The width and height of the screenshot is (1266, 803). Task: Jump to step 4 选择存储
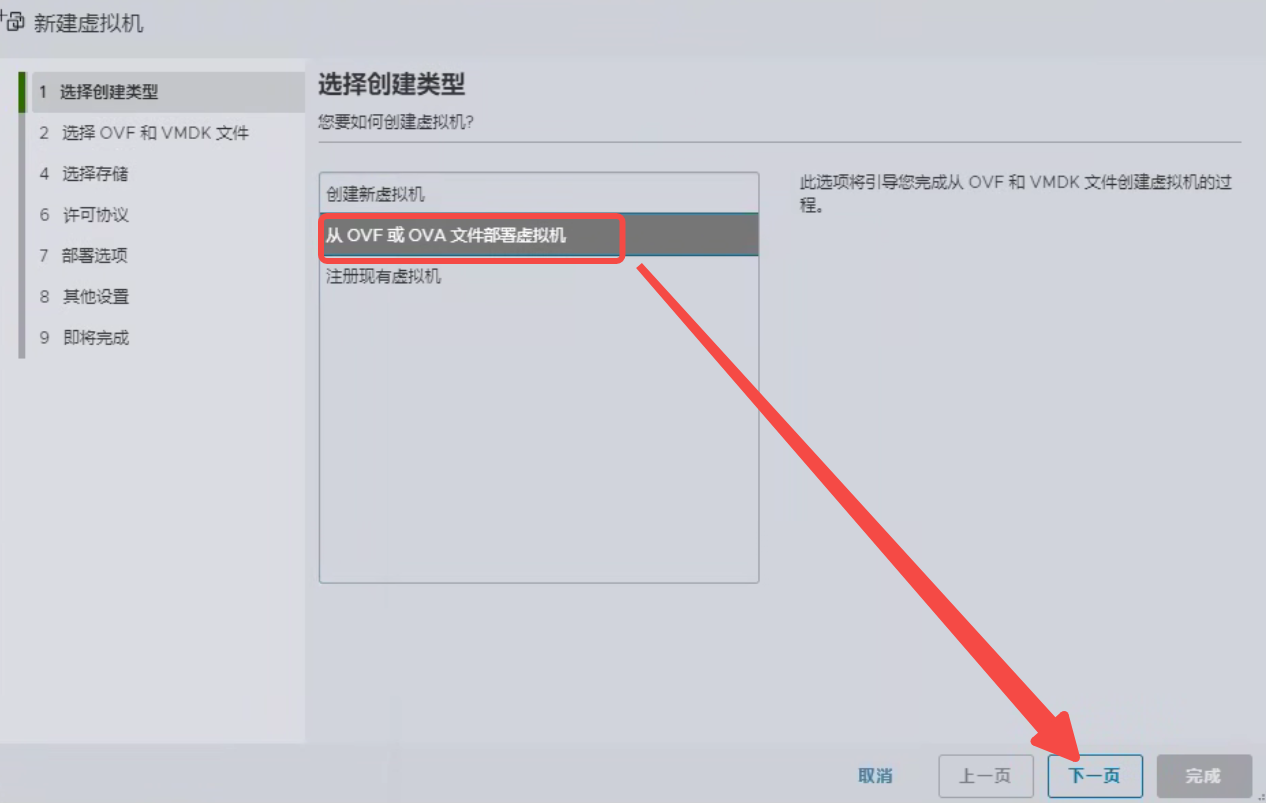[x=95, y=174]
